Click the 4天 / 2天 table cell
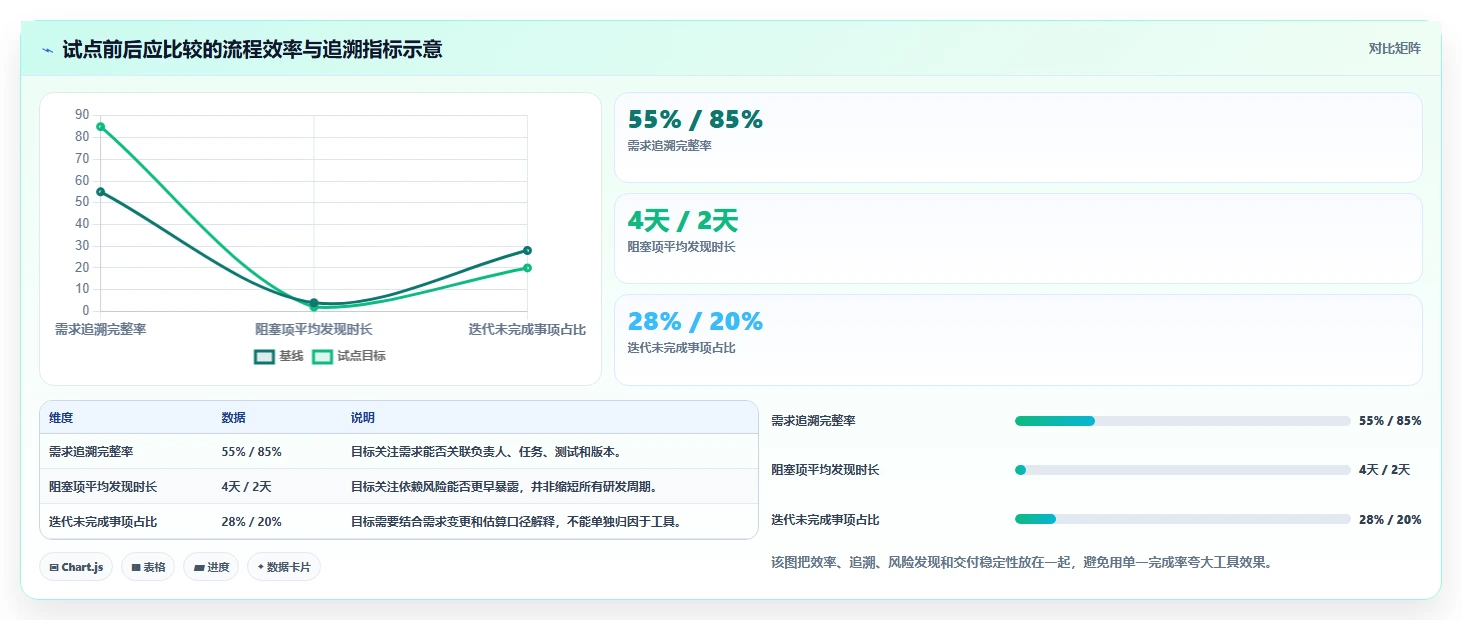 [x=246, y=487]
